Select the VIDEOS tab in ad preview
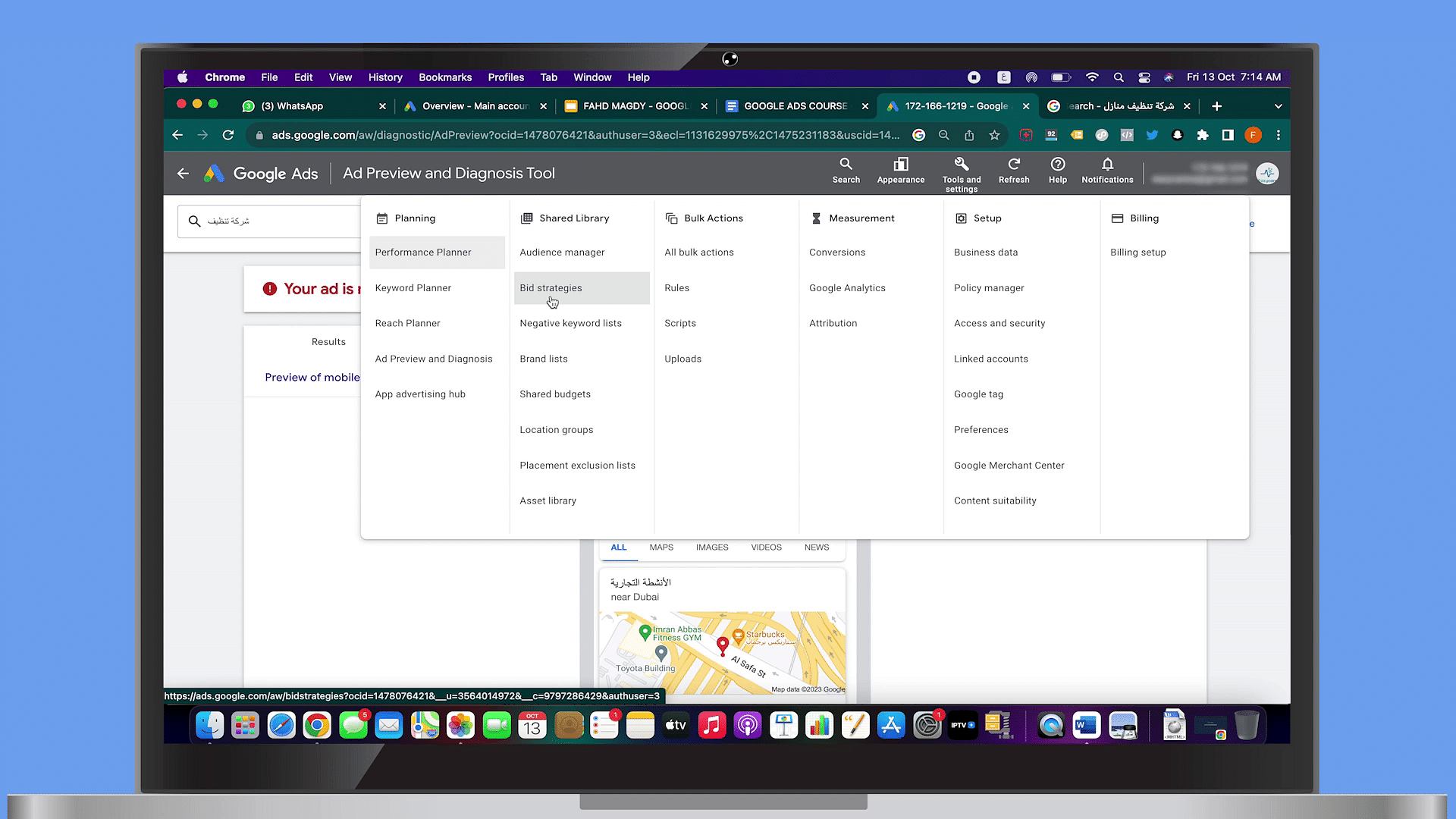The height and width of the screenshot is (819, 1456). (766, 548)
